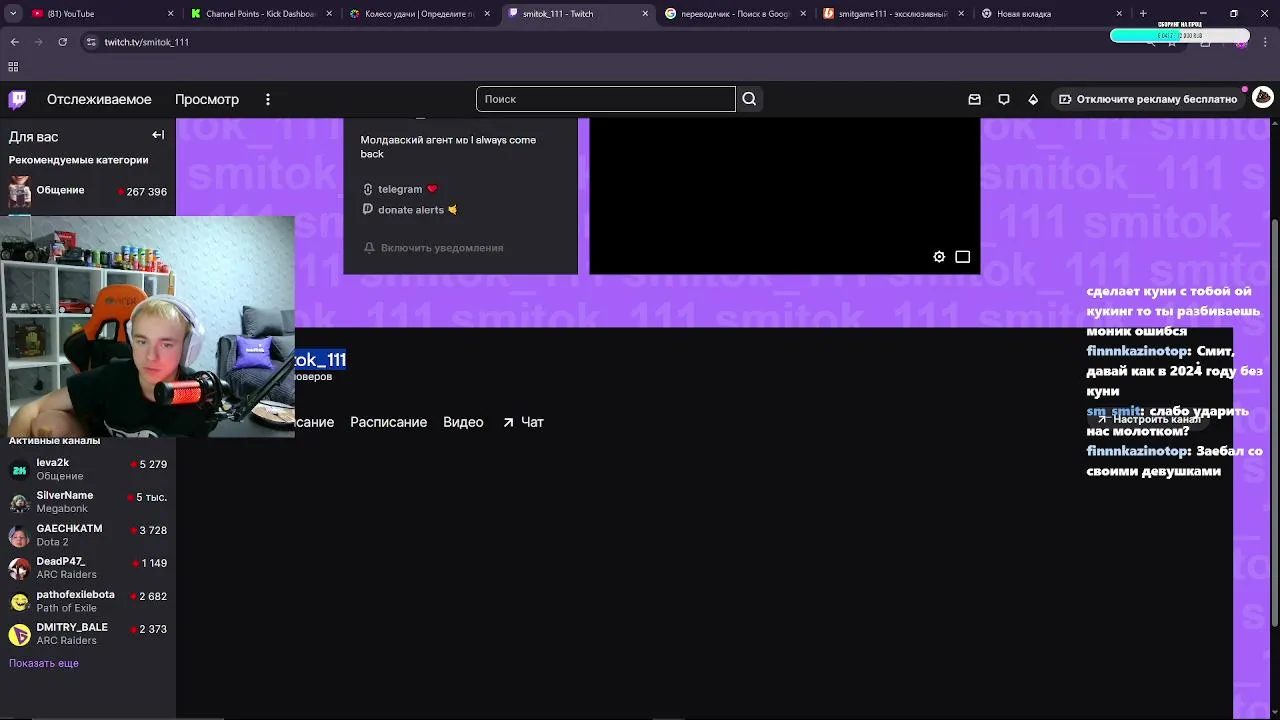Open the DeadP47_ channel
This screenshot has width=1280, height=720.
[x=88, y=568]
